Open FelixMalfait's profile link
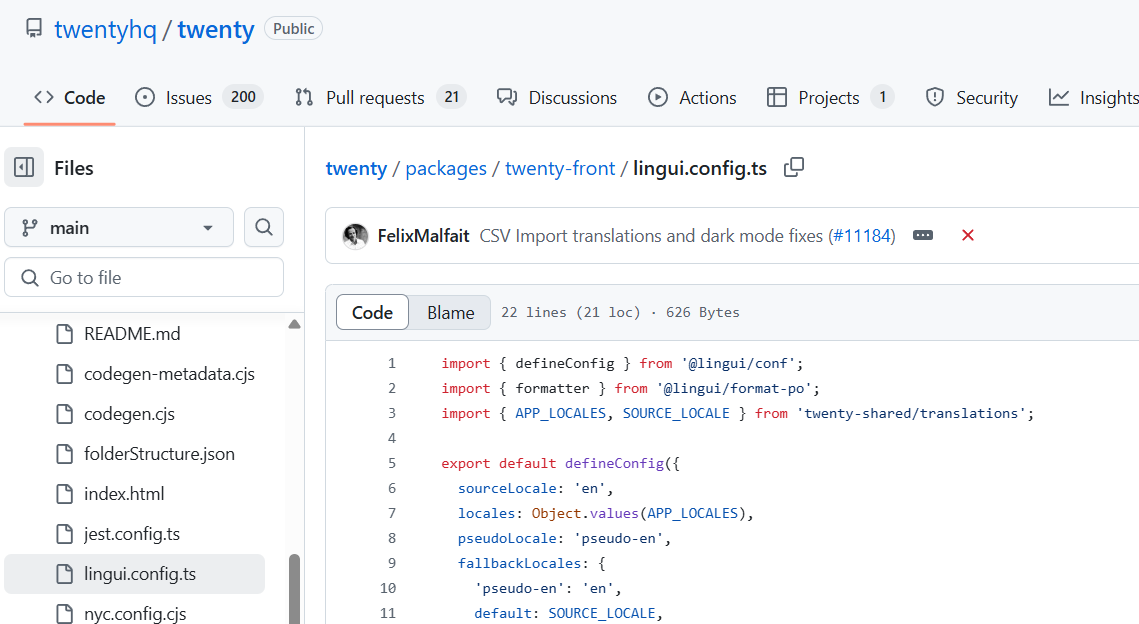This screenshot has width=1139, height=624. click(423, 236)
